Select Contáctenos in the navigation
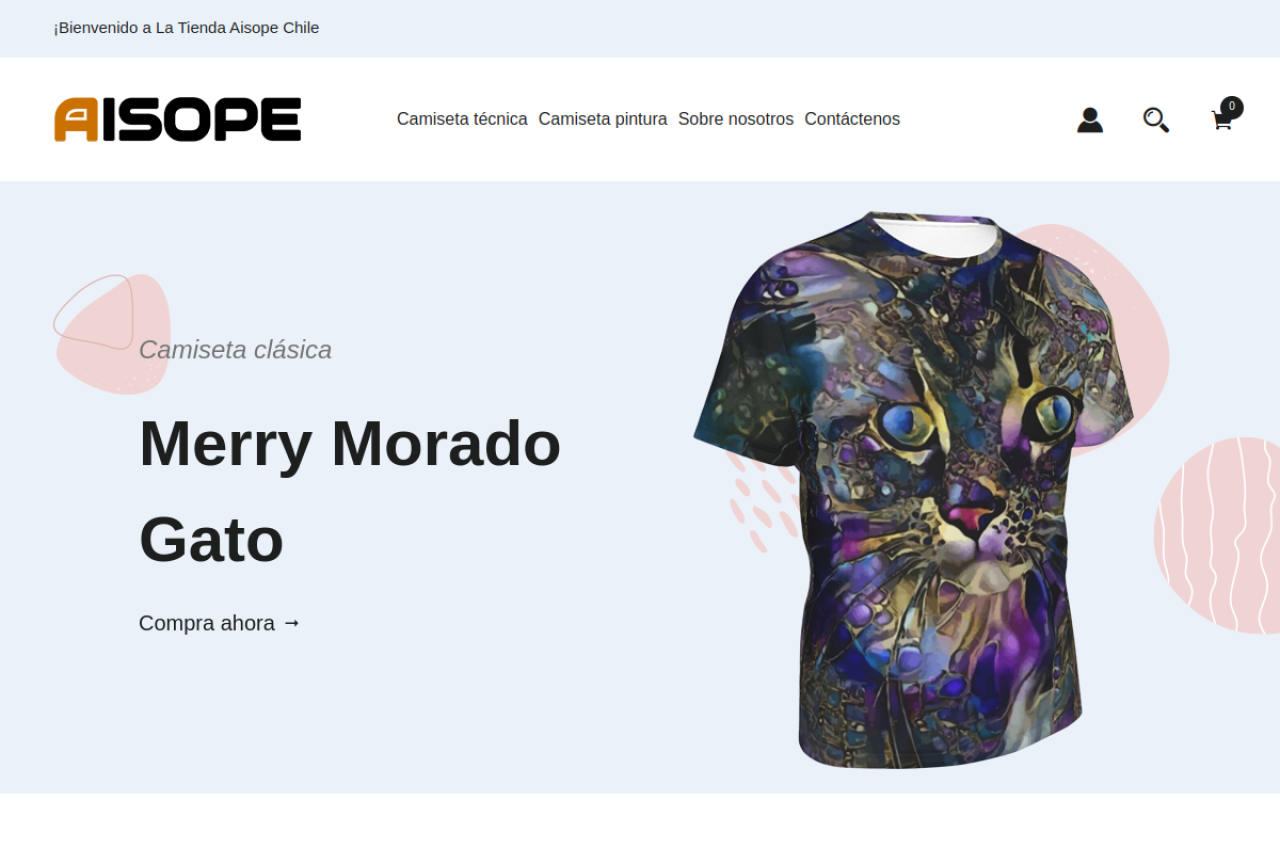 [852, 119]
